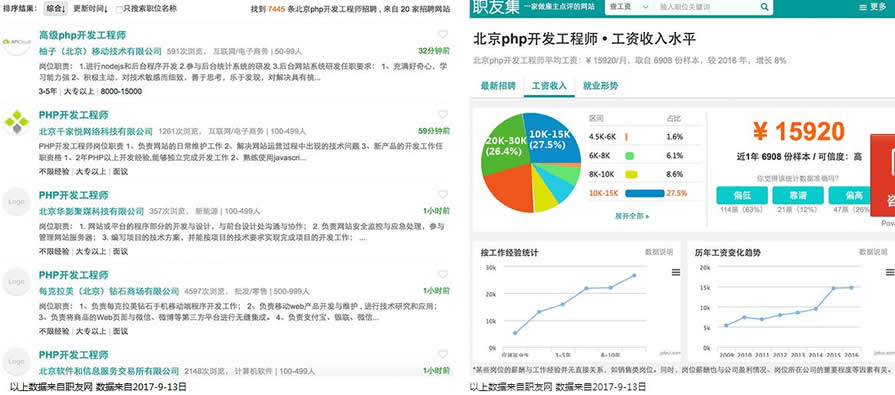The width and height of the screenshot is (895, 395).
Task: Click the 6K-8K green legend swatch
Action: point(630,155)
